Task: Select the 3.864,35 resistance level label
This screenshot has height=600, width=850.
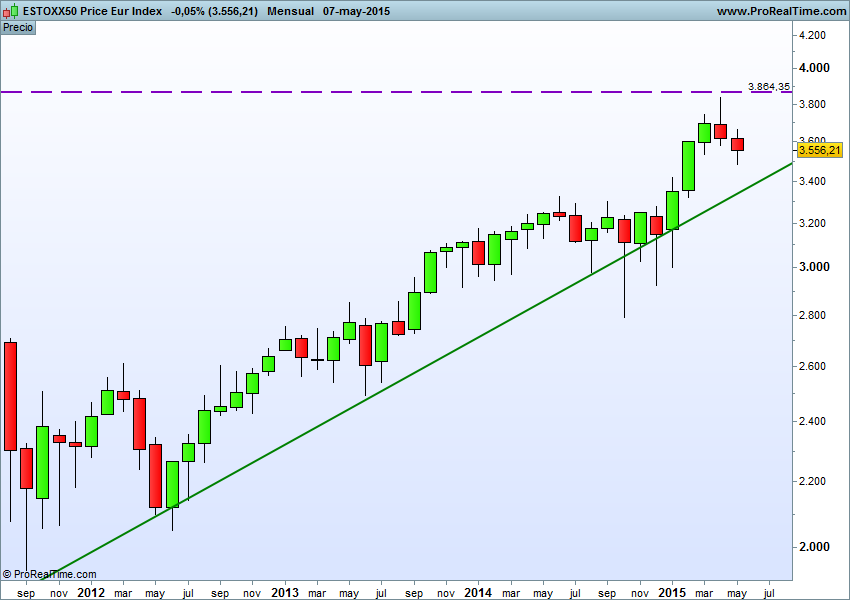Action: click(769, 87)
